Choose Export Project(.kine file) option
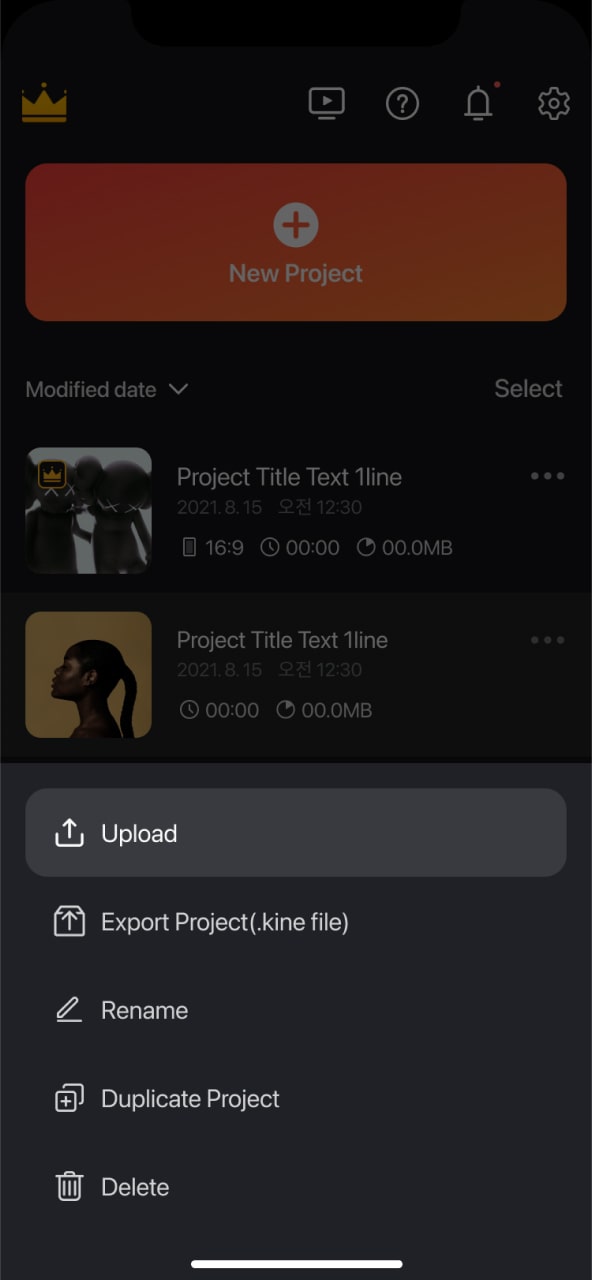This screenshot has height=1280, width=592. tap(225, 921)
